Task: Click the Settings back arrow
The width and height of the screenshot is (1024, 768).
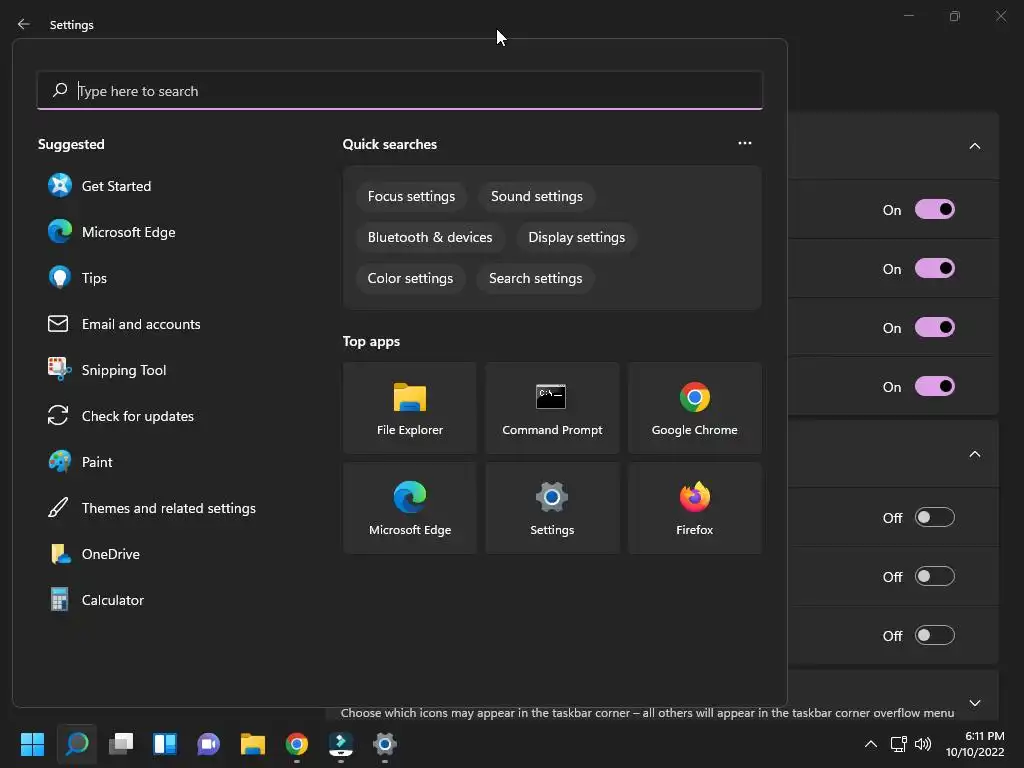Action: (24, 25)
